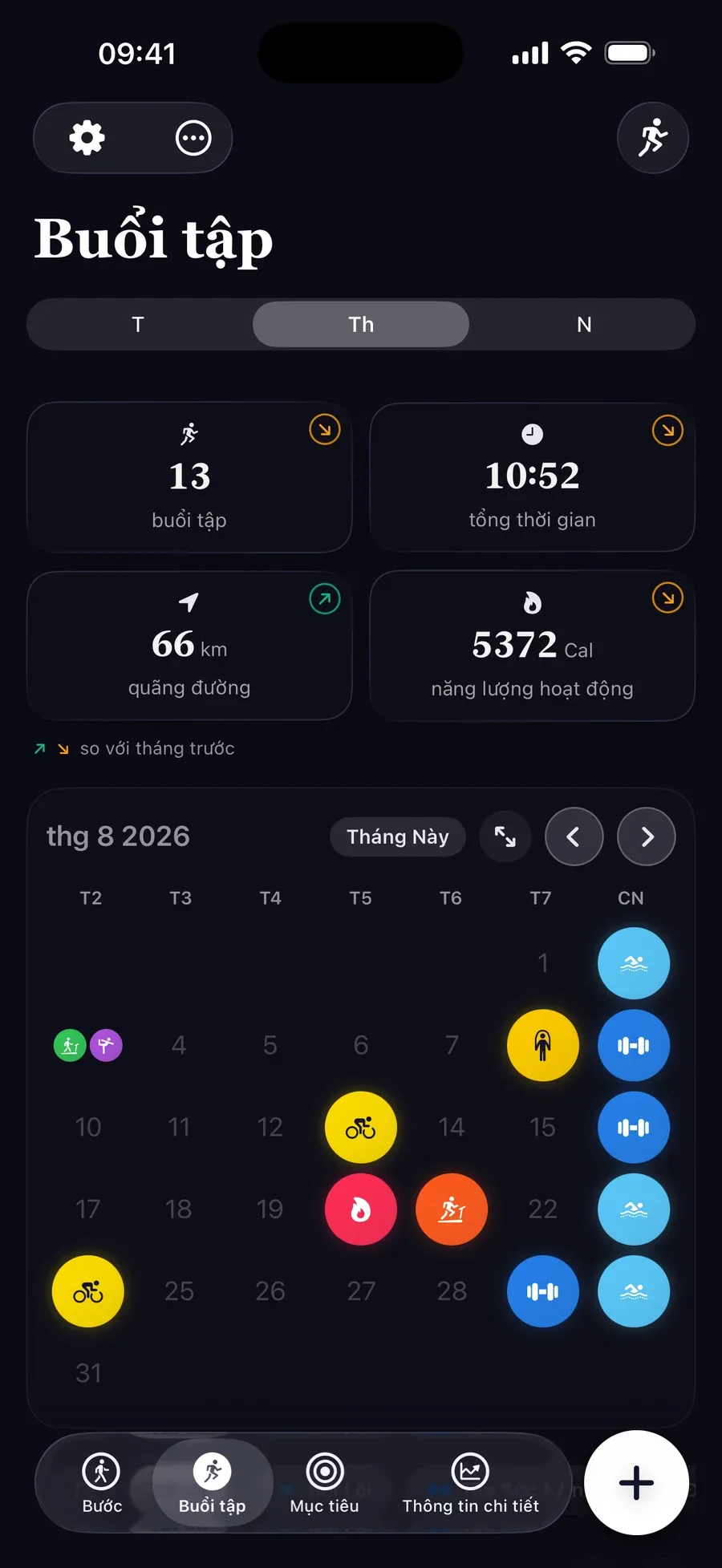Switch to the Thông tin chi tiết tab
This screenshot has width=722, height=1568.
(471, 1483)
